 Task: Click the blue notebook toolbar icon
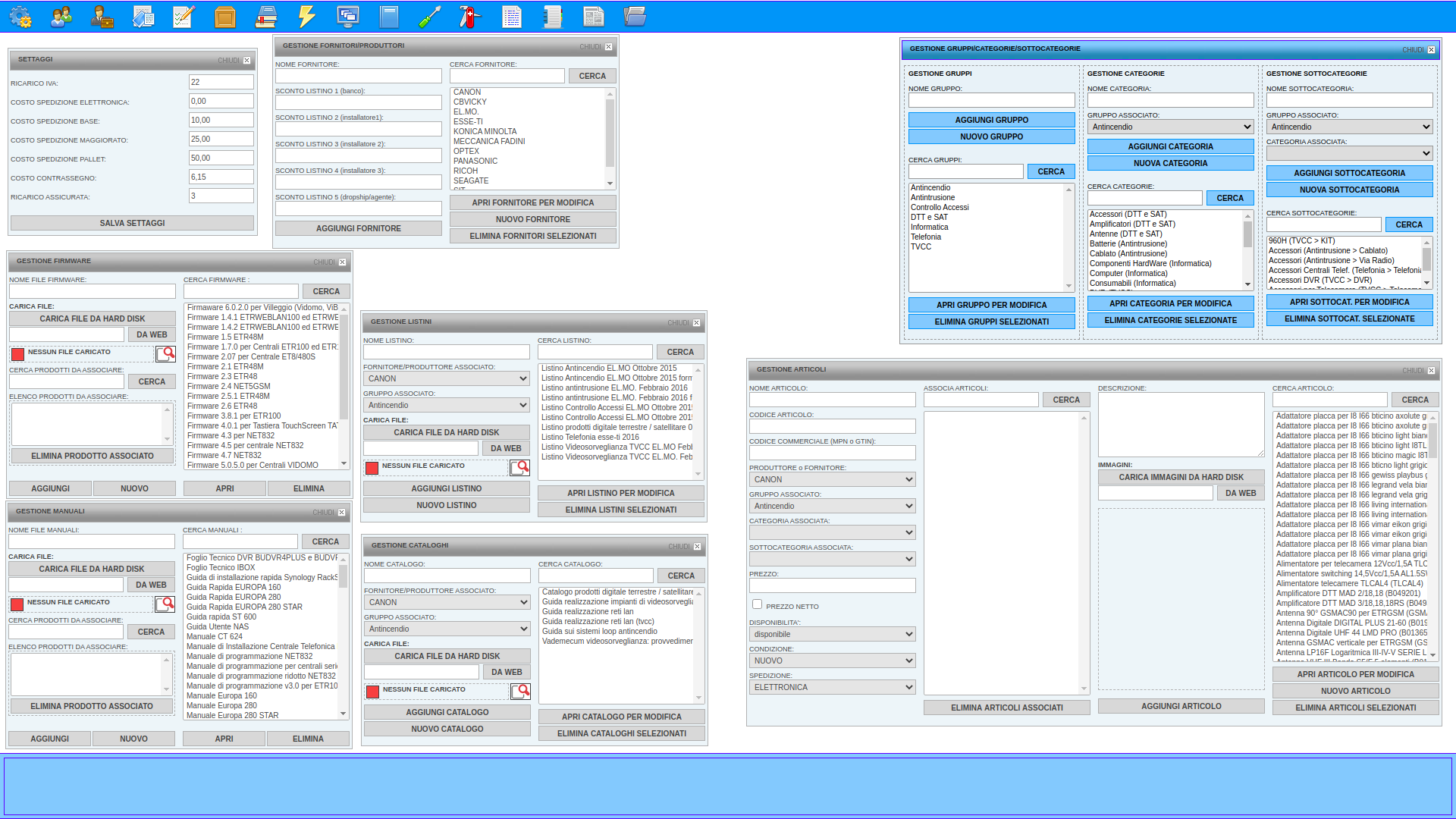pyautogui.click(x=389, y=17)
